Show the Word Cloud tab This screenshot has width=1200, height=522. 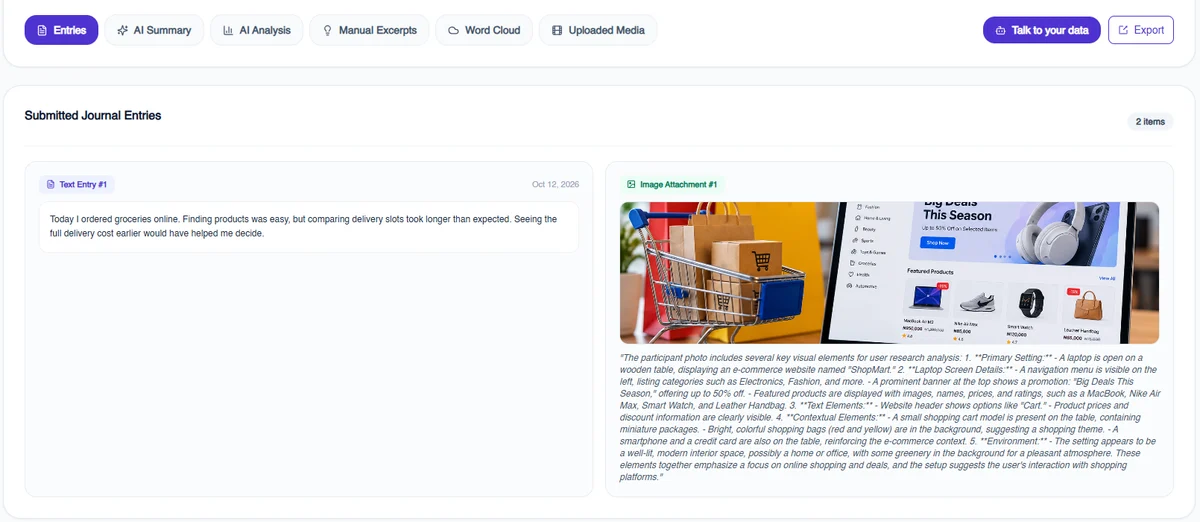click(x=484, y=30)
